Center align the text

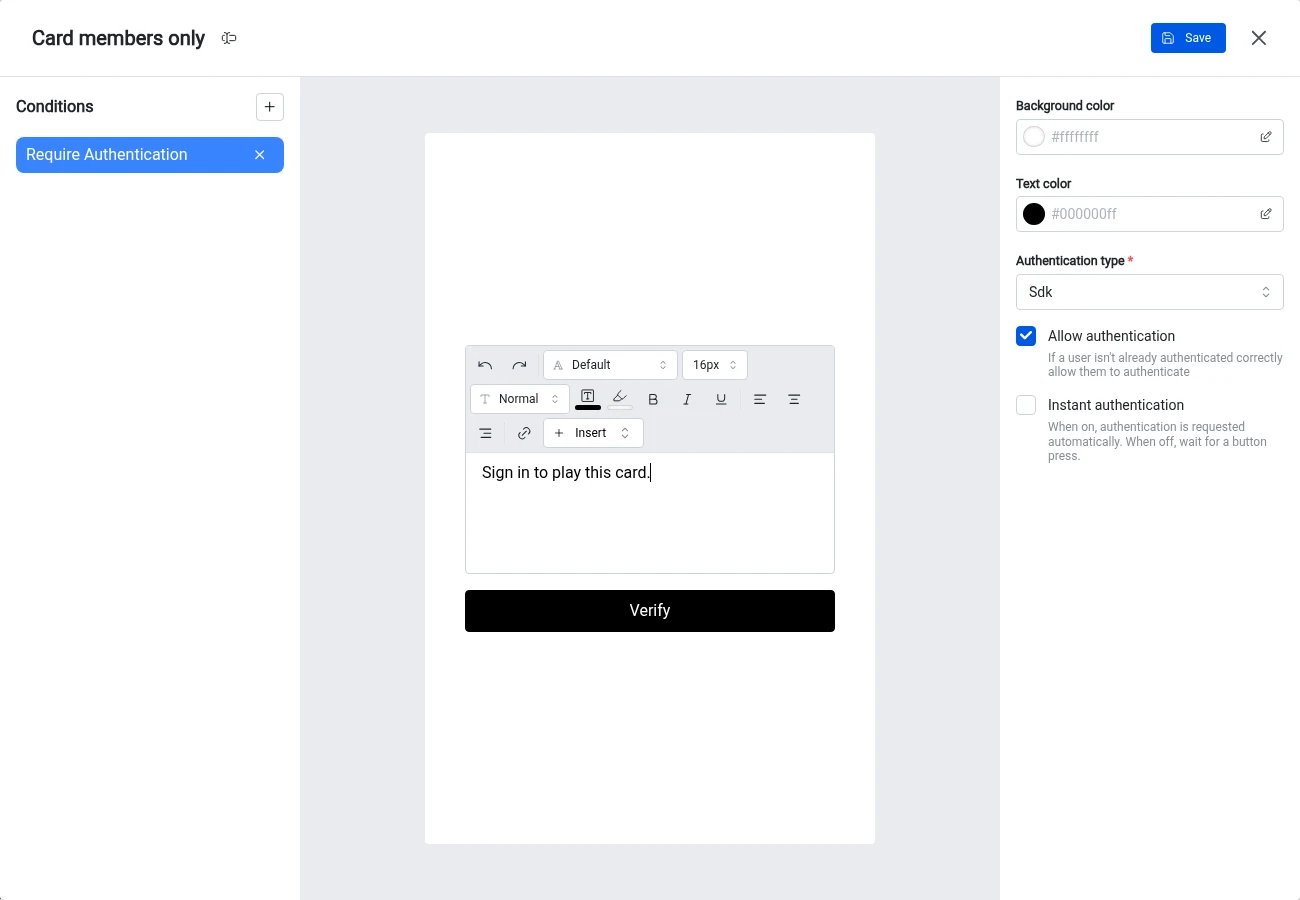[x=794, y=399]
